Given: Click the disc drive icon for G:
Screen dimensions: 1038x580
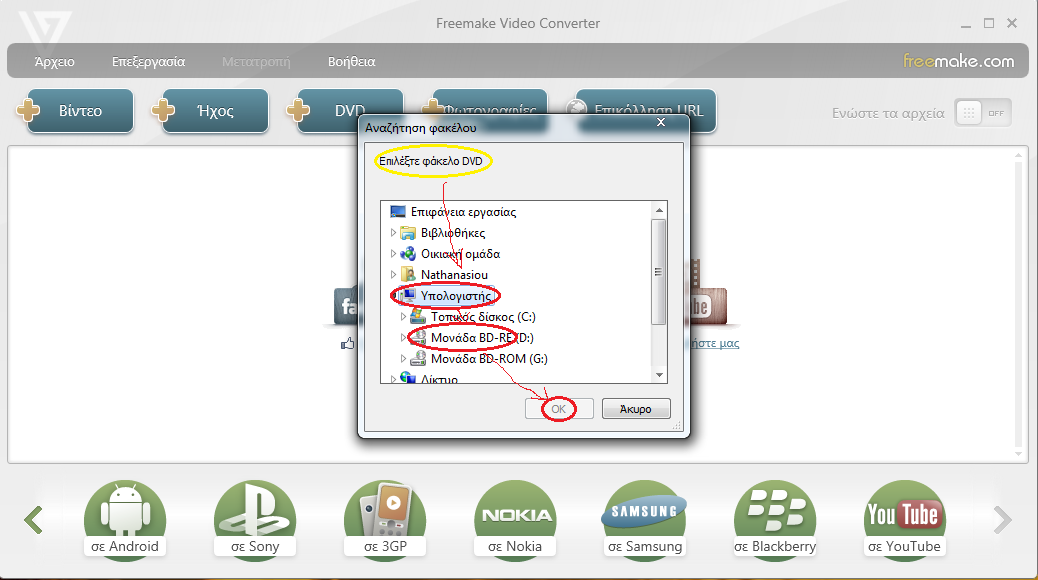Looking at the screenshot, I should (x=418, y=358).
